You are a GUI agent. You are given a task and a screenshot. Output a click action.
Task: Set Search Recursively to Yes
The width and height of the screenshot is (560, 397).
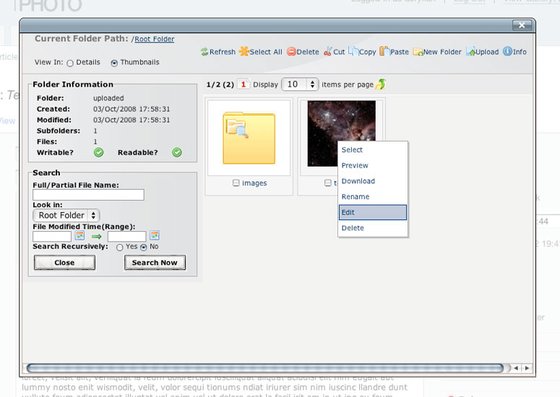120,247
